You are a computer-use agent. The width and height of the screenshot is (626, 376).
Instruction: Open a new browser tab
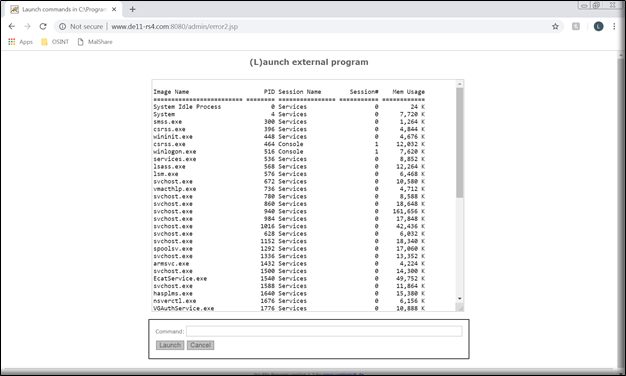[133, 9]
